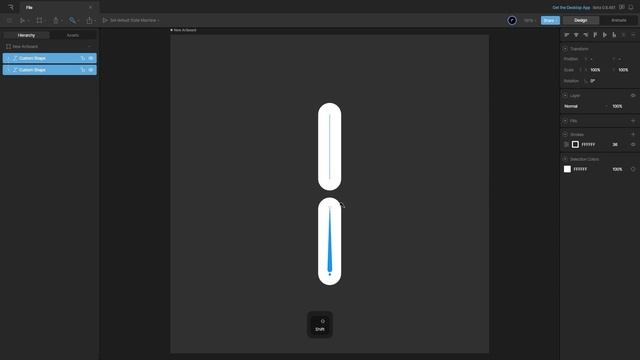Toggle scale proportion lock icon
The height and width of the screenshot is (360, 640).
point(580,70)
